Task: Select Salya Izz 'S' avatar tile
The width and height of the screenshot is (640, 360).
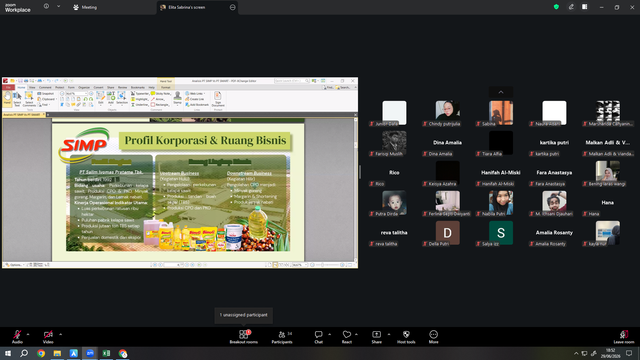Action: (501, 233)
